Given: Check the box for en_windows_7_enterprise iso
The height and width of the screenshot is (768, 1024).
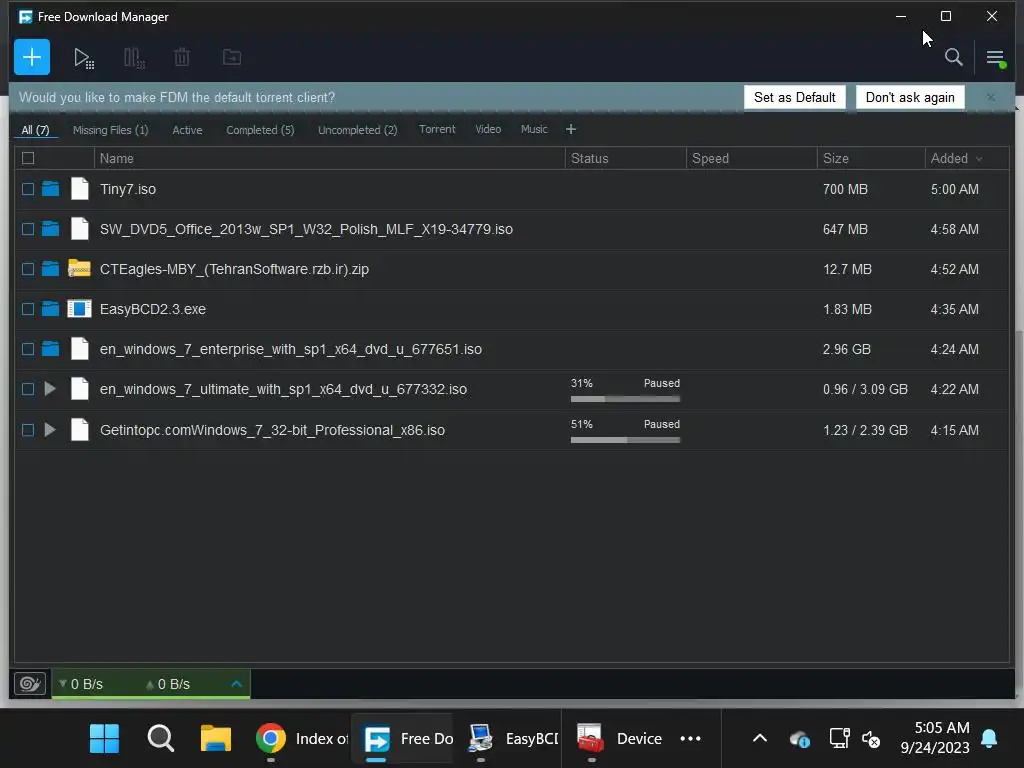Looking at the screenshot, I should [27, 349].
